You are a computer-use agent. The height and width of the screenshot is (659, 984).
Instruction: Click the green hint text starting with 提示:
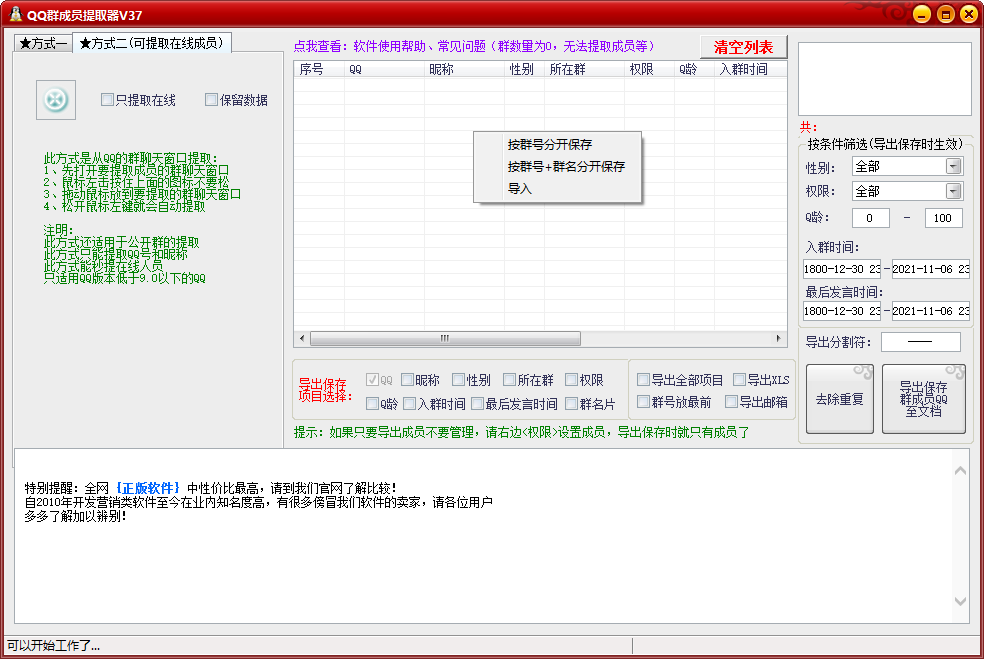[521, 432]
